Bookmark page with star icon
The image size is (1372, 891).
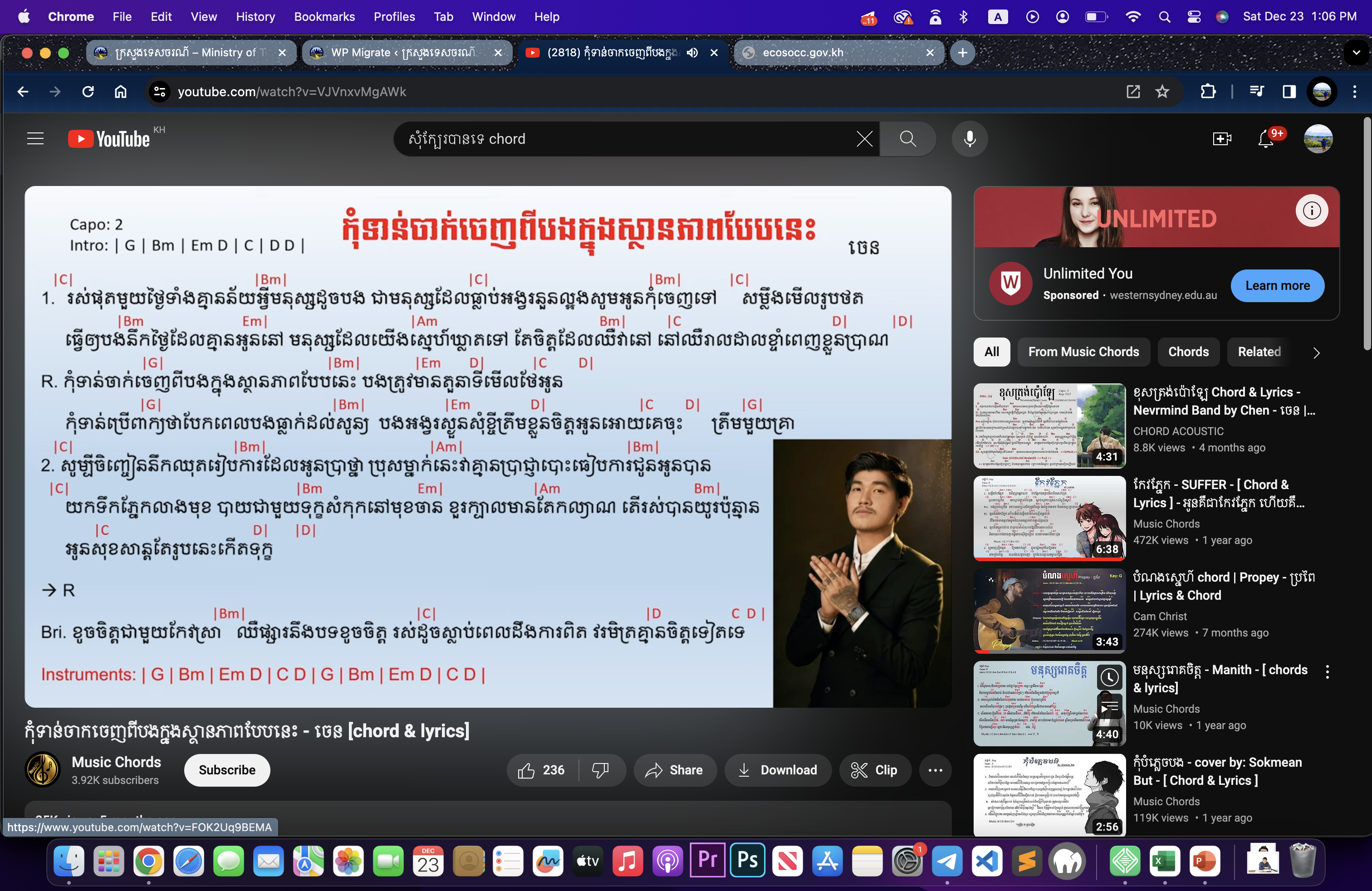point(1162,92)
